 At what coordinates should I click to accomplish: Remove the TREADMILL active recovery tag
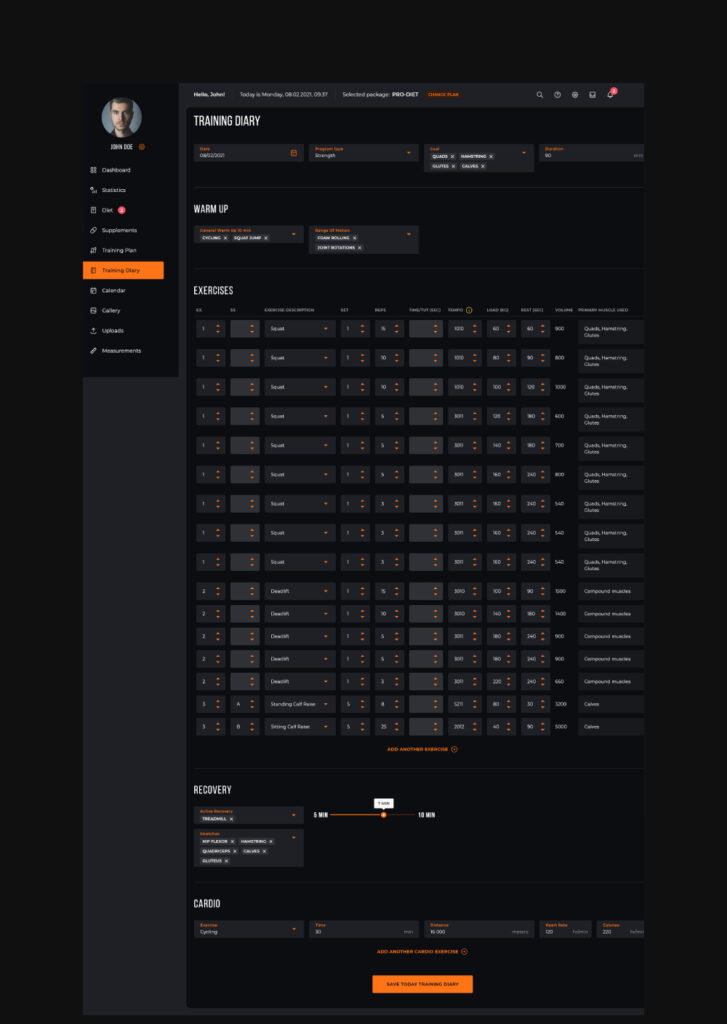[231, 819]
